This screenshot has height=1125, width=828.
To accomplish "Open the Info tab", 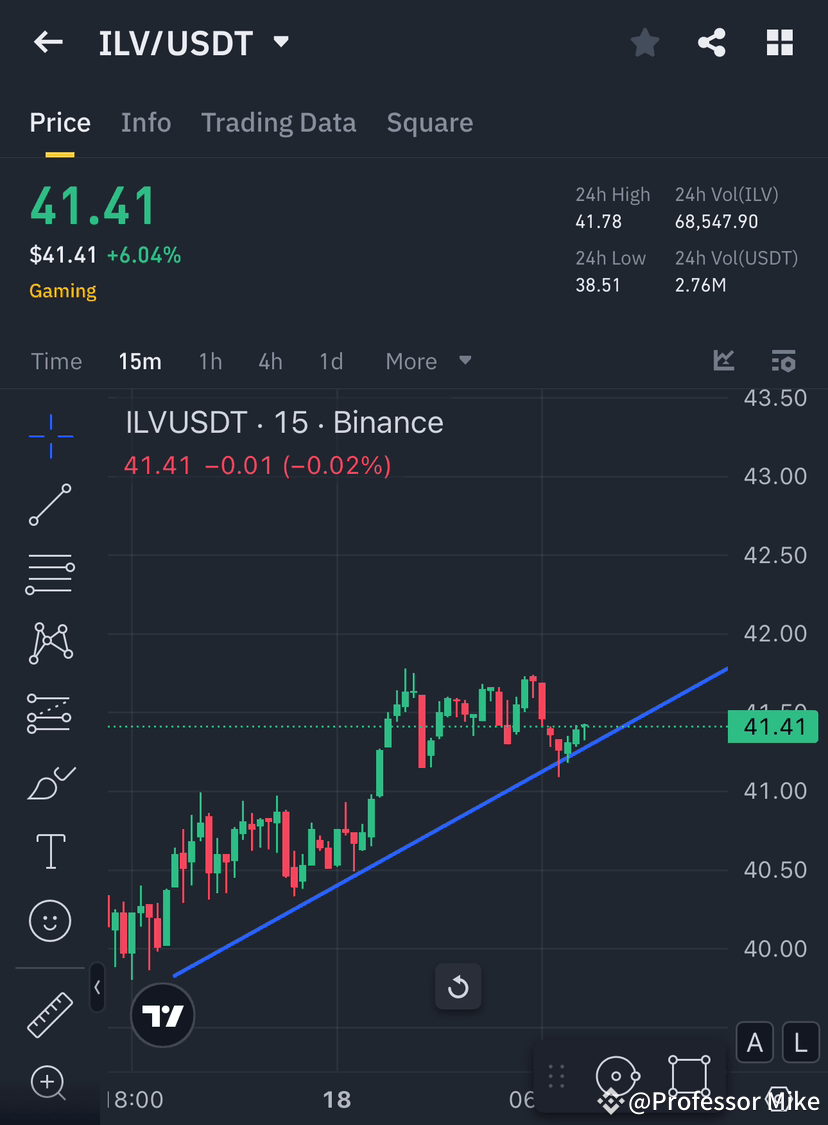I will [x=146, y=122].
